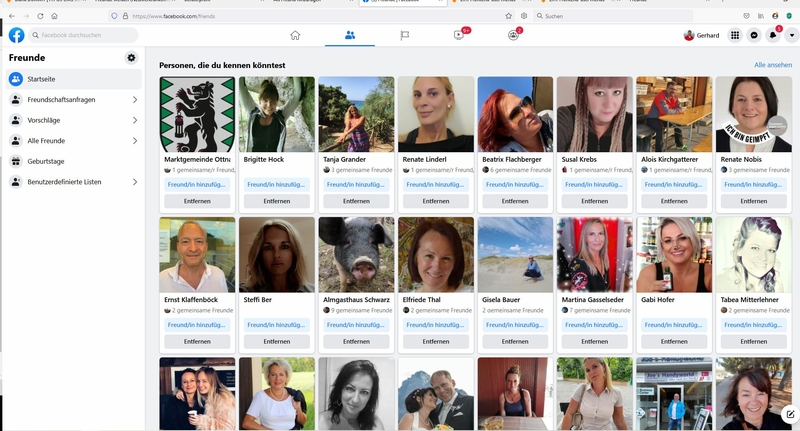Open Geburtstage in sidebar
Screen dimensions: 800x431
point(74,161)
